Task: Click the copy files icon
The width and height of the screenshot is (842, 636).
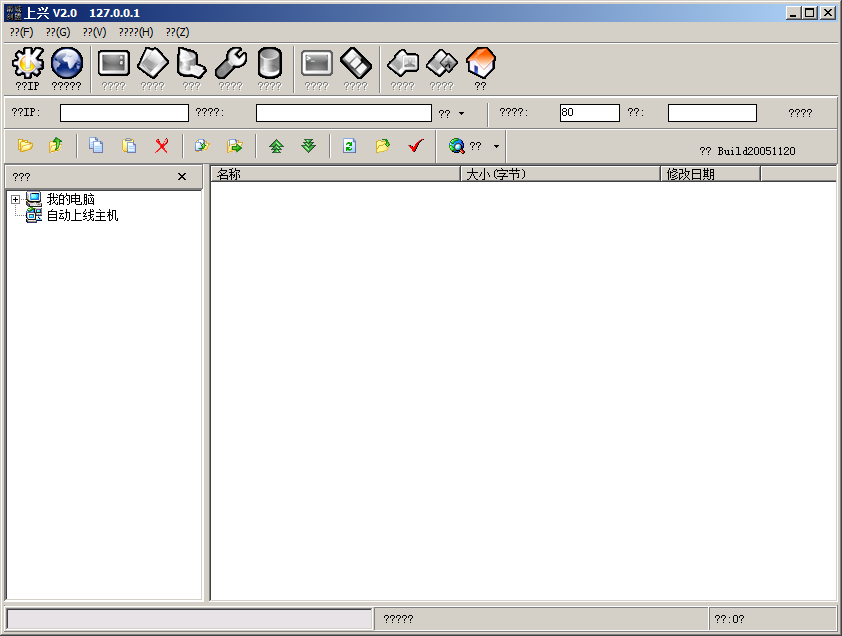Action: point(96,146)
